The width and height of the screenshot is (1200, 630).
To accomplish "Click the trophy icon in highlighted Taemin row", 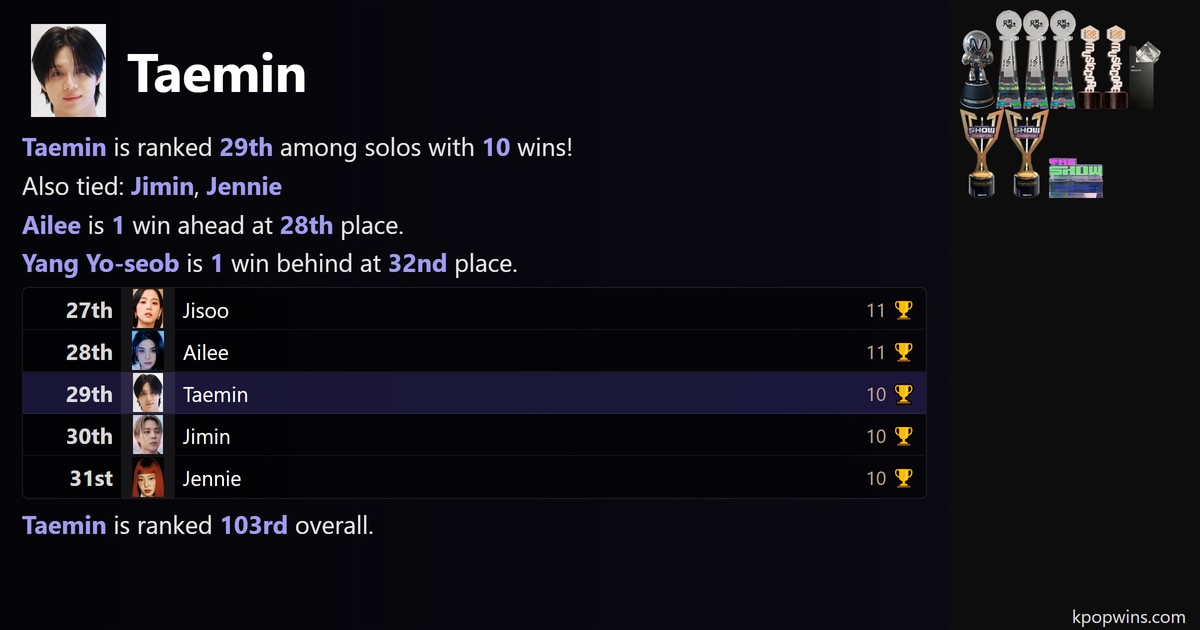I will click(x=903, y=395).
